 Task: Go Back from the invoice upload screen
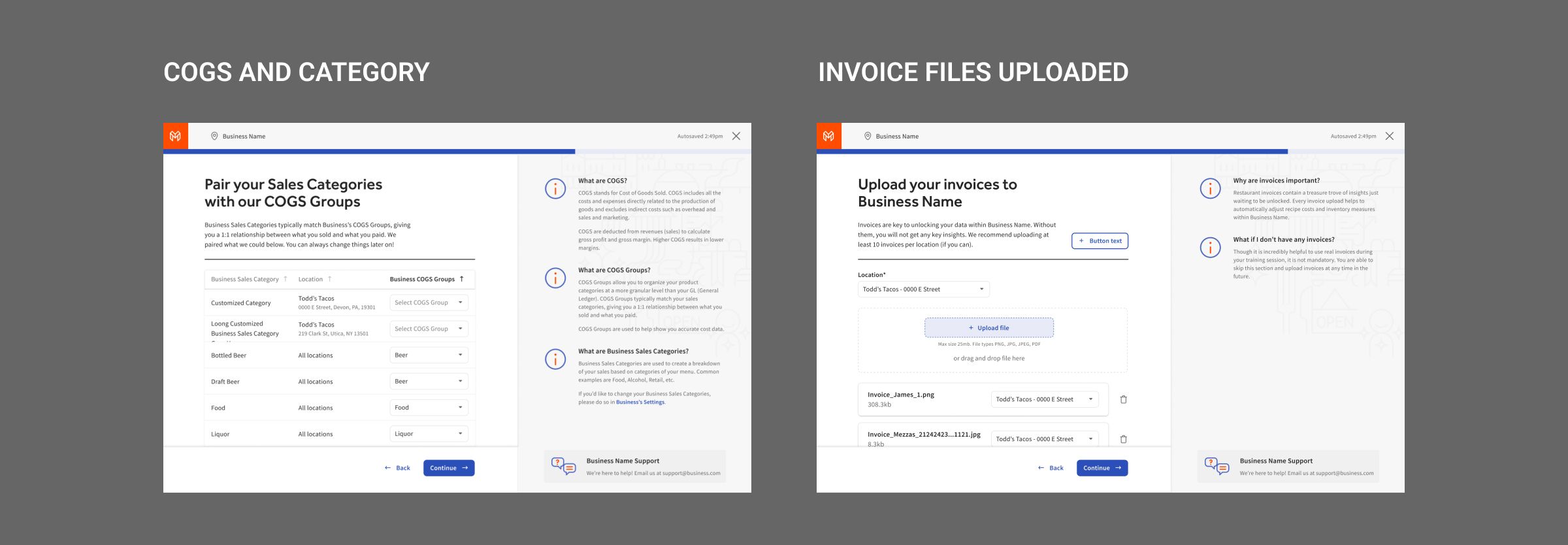pyautogui.click(x=1051, y=468)
